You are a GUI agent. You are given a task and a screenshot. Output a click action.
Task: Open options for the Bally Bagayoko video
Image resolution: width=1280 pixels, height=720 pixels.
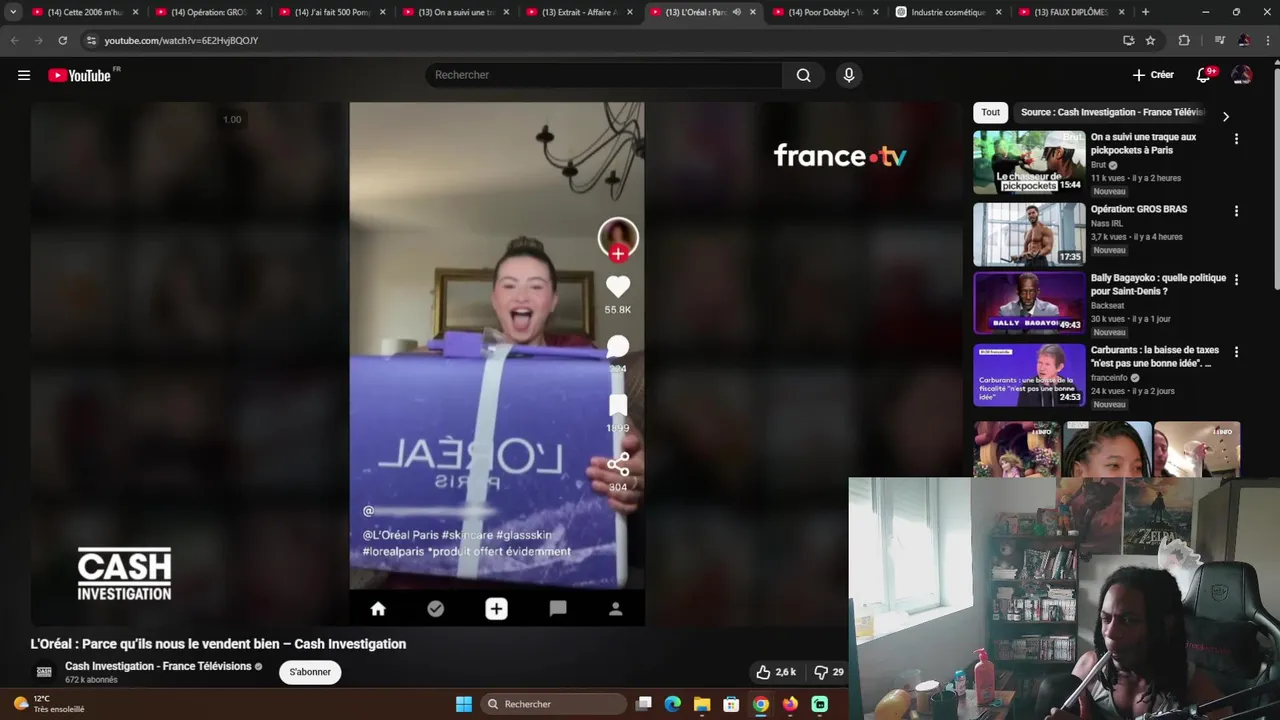[1236, 280]
